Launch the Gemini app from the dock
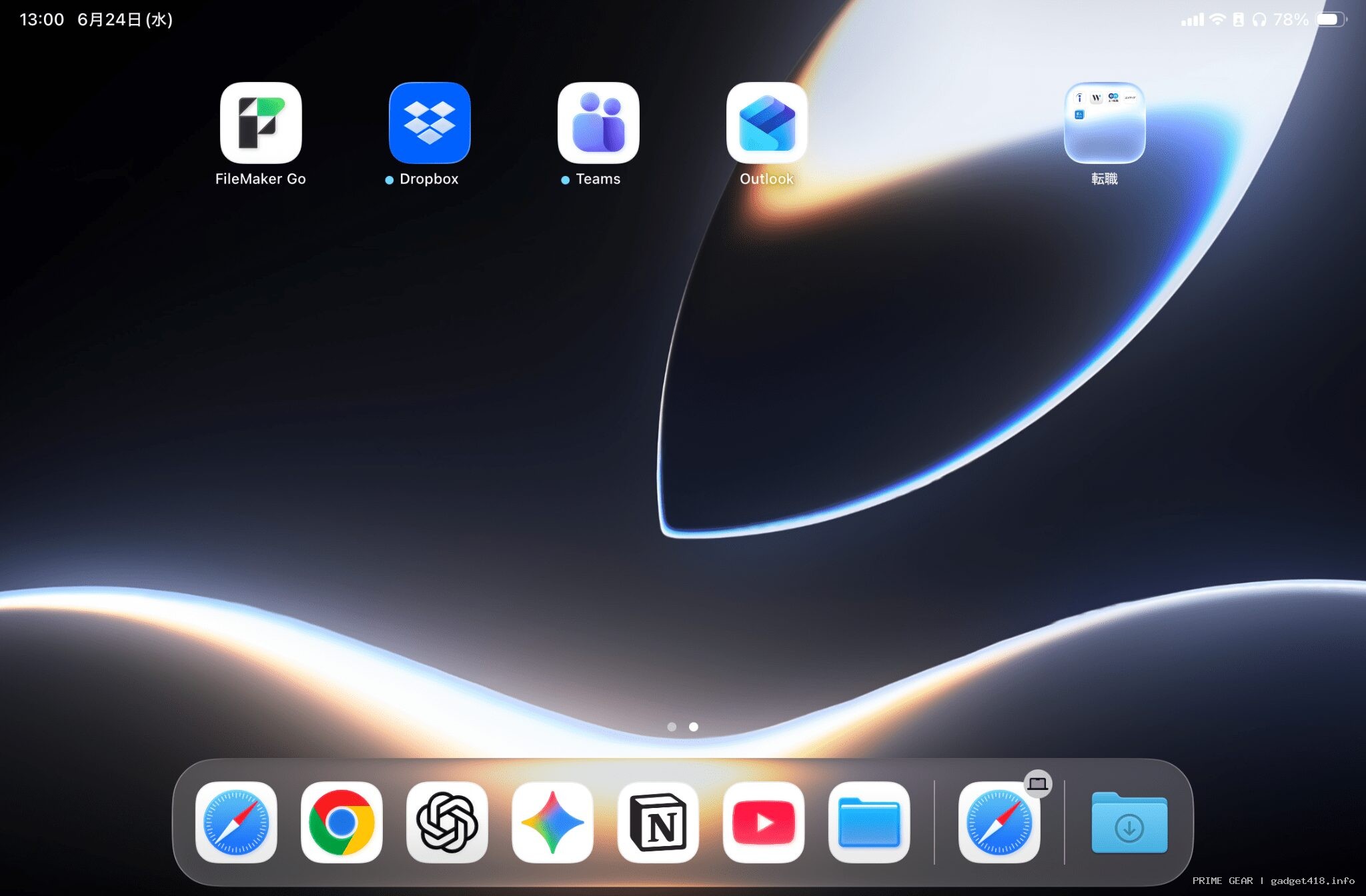Image resolution: width=1366 pixels, height=896 pixels. point(552,822)
